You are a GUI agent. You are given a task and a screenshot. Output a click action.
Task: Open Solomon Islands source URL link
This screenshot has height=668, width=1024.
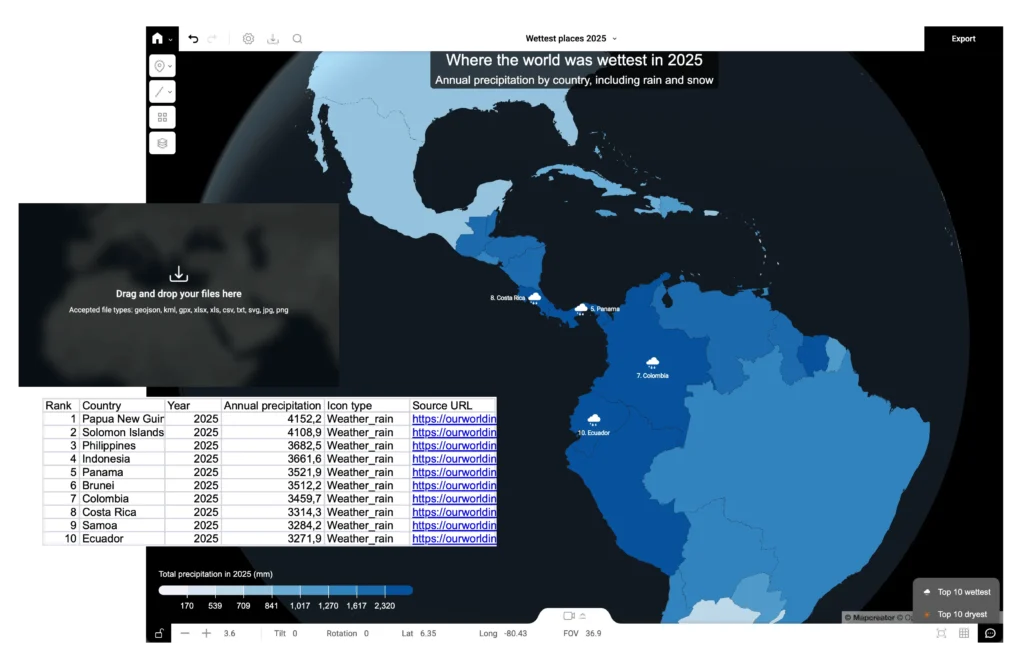coord(454,432)
